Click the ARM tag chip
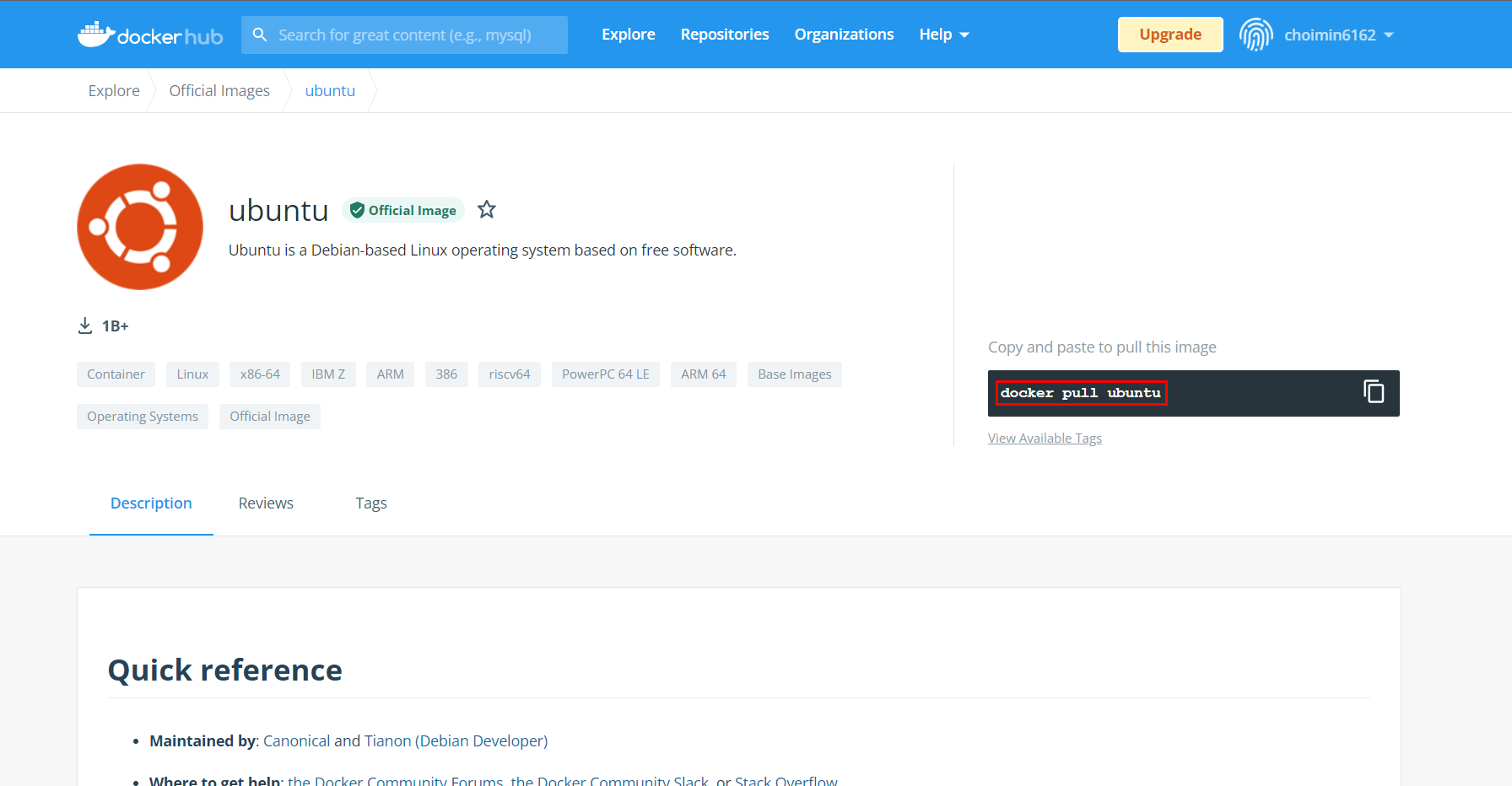Viewport: 1512px width, 786px height. [x=390, y=374]
